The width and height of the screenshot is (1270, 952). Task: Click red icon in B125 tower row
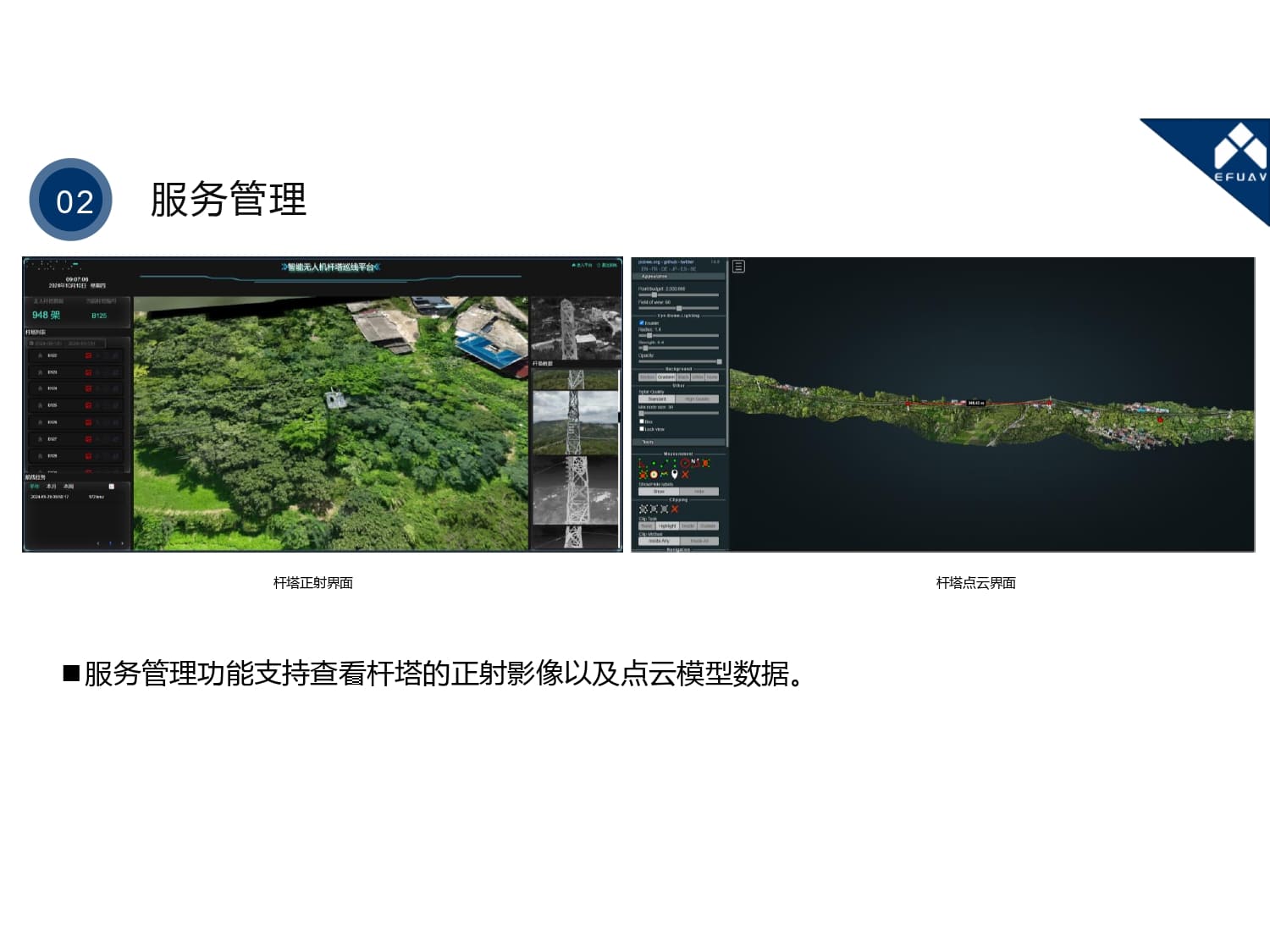(88, 405)
